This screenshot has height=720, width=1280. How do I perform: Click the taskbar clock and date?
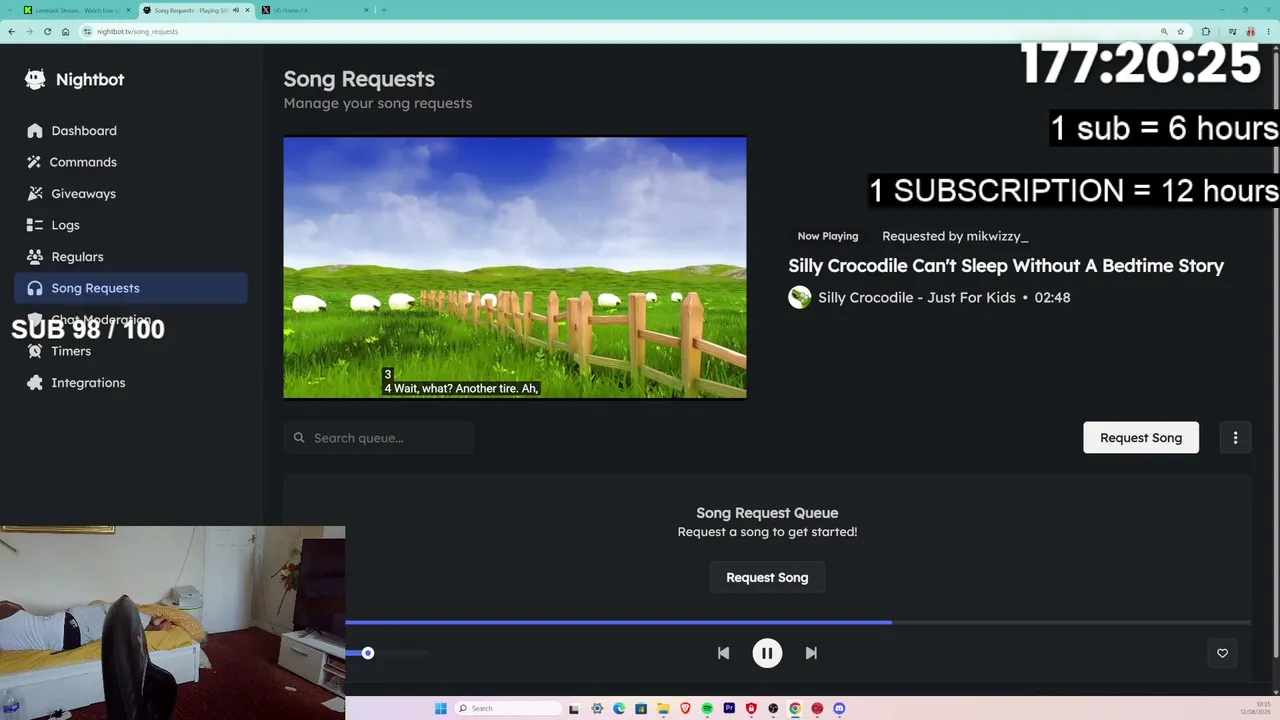click(1258, 709)
